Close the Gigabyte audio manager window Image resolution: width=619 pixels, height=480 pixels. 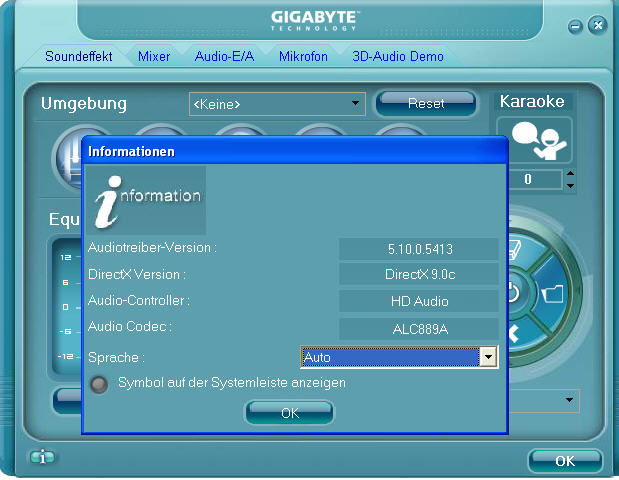[598, 26]
